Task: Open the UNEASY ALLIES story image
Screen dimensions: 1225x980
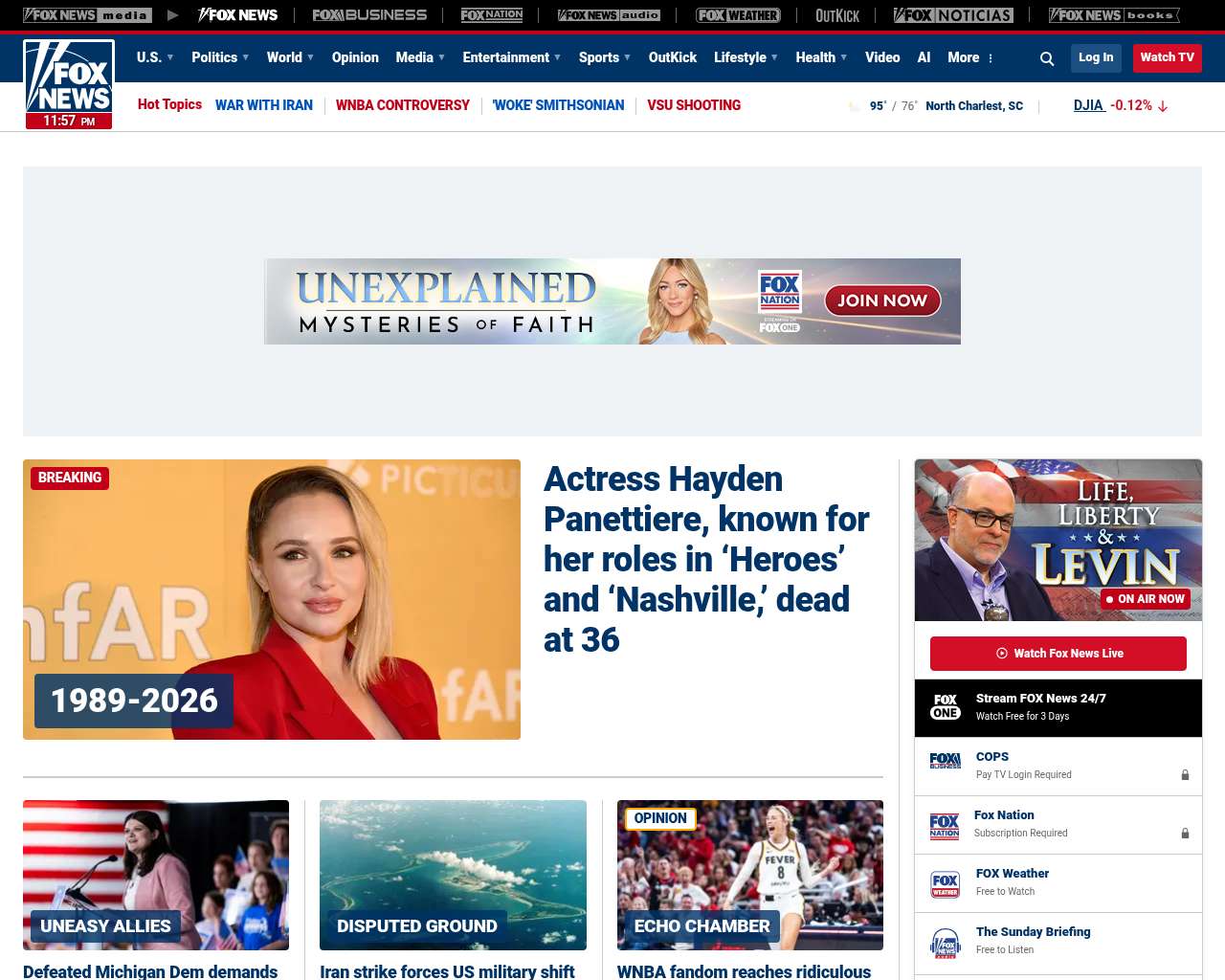Action: 156,875
